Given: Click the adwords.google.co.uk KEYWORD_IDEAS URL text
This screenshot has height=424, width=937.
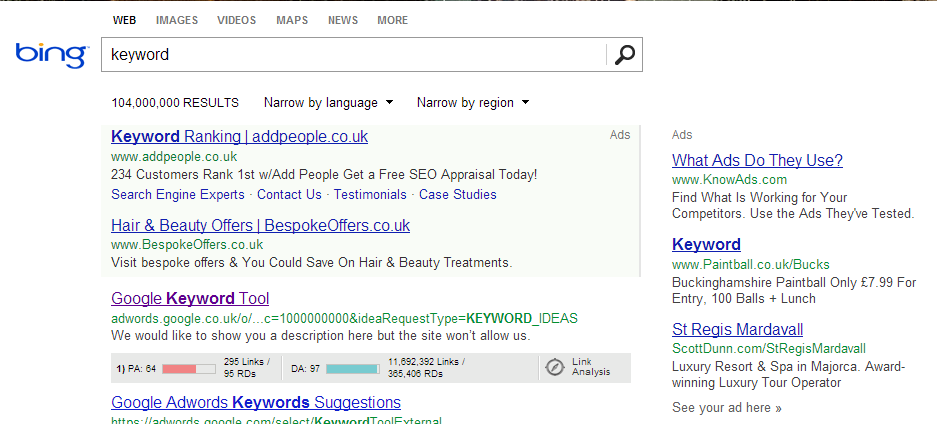Looking at the screenshot, I should click(x=344, y=318).
